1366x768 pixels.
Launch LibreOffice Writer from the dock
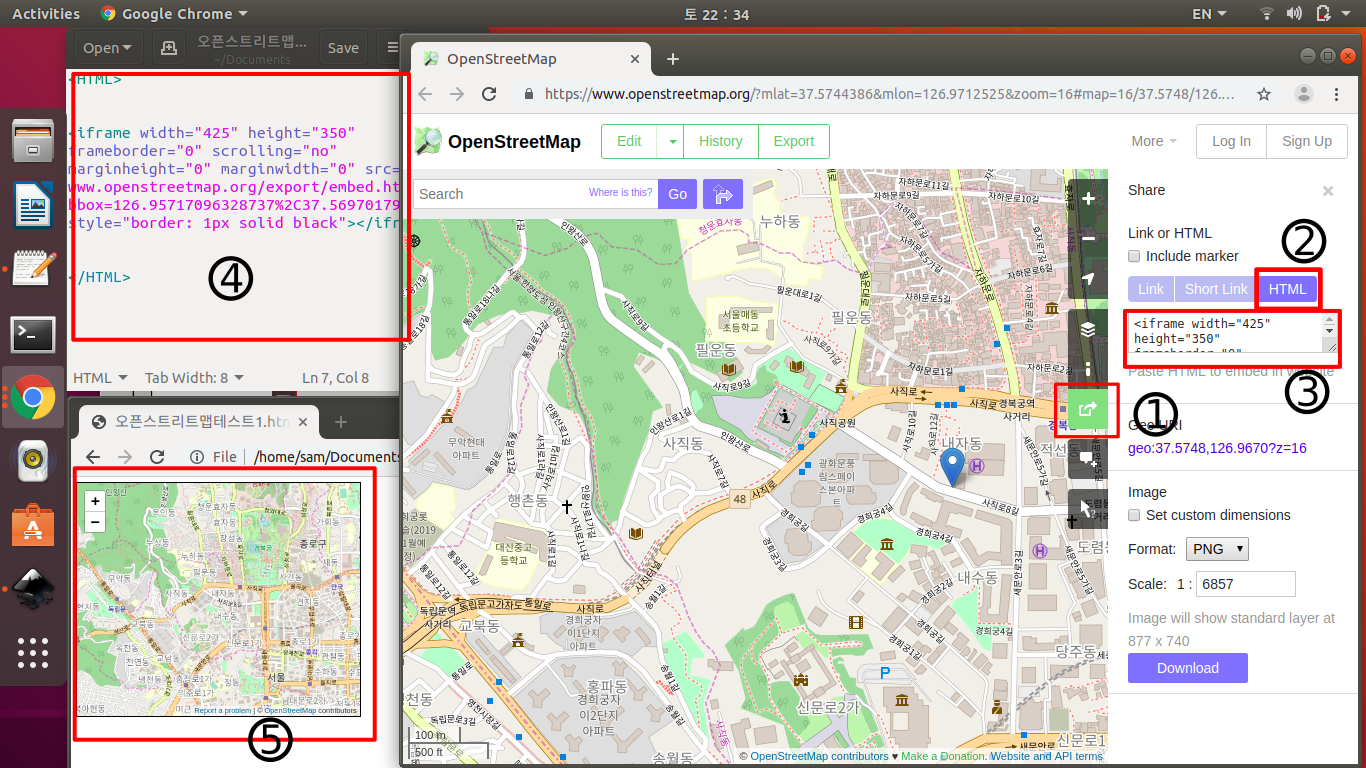32,205
